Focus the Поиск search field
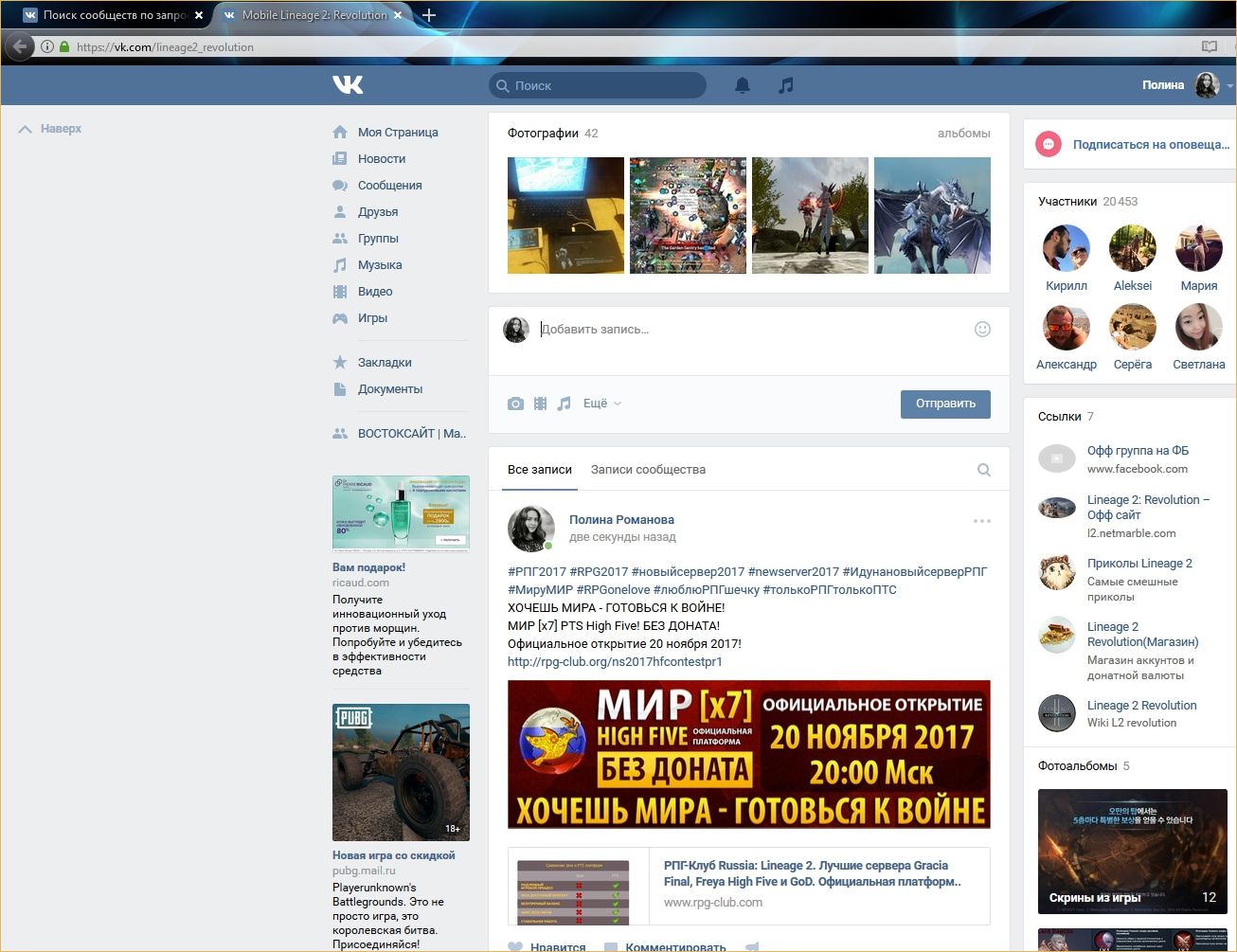 [x=598, y=85]
